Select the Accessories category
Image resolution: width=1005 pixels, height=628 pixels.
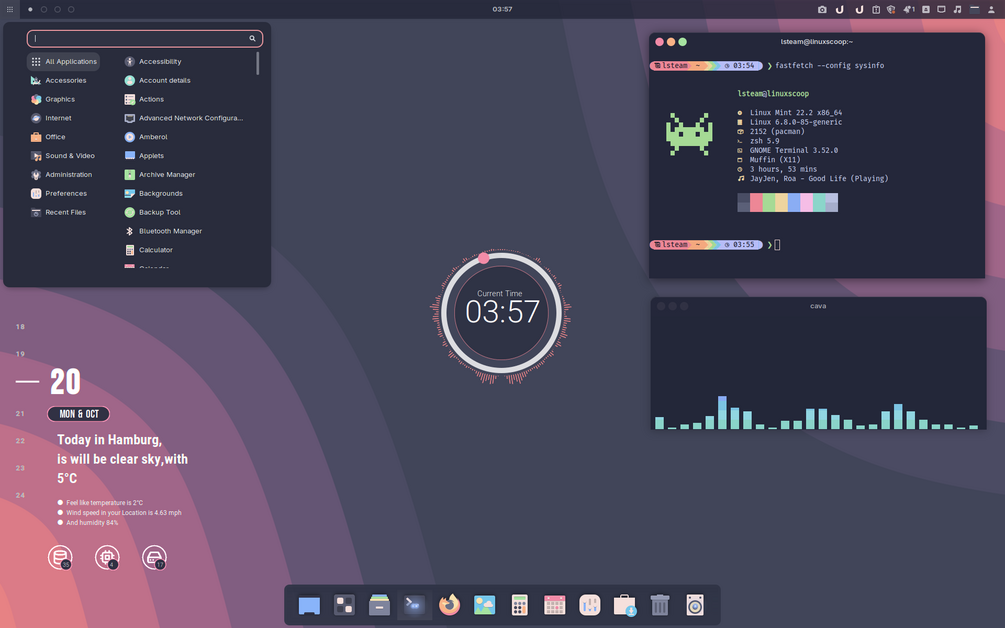(58, 80)
